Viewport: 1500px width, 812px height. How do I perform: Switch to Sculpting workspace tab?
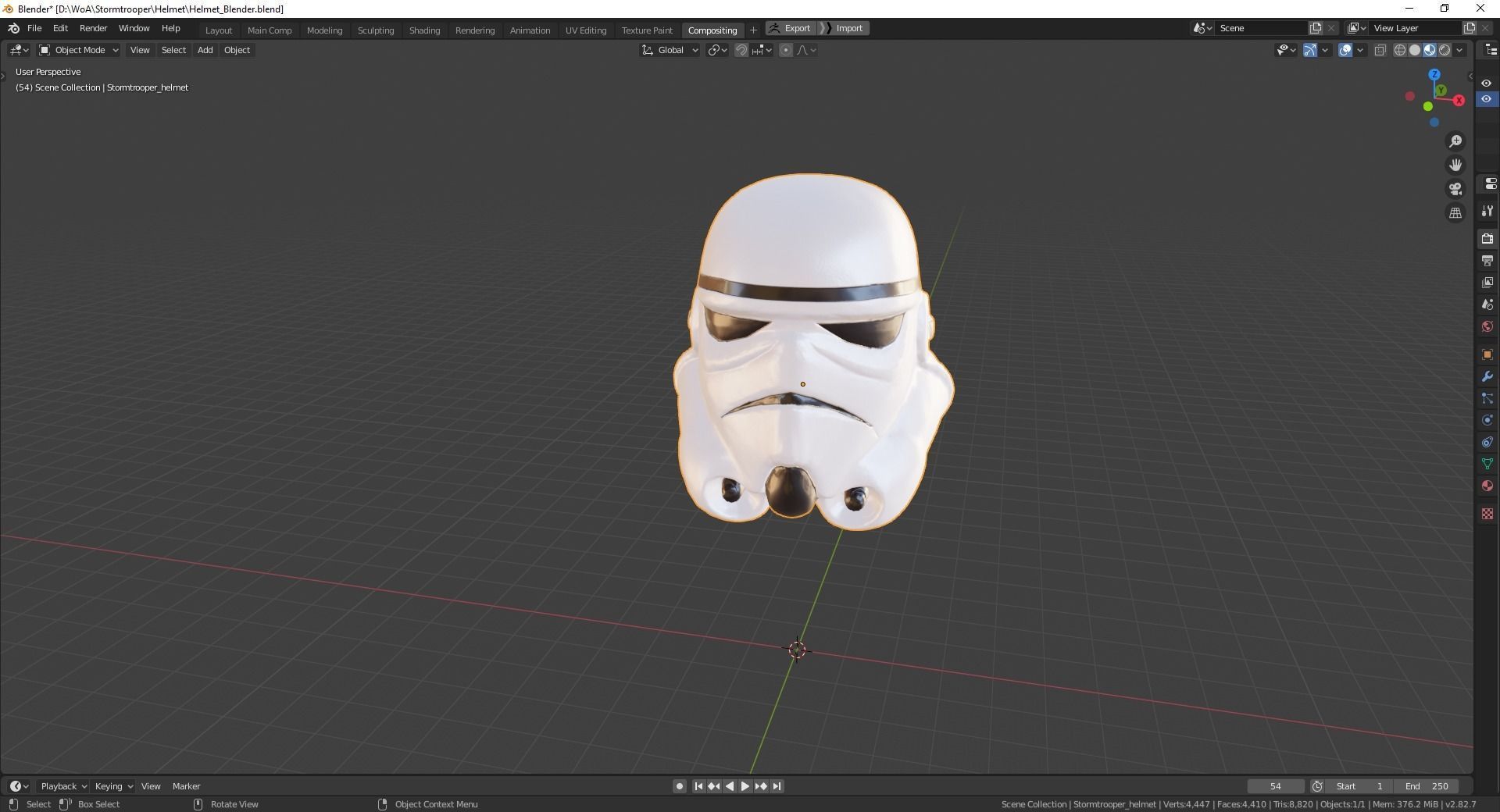(x=376, y=30)
